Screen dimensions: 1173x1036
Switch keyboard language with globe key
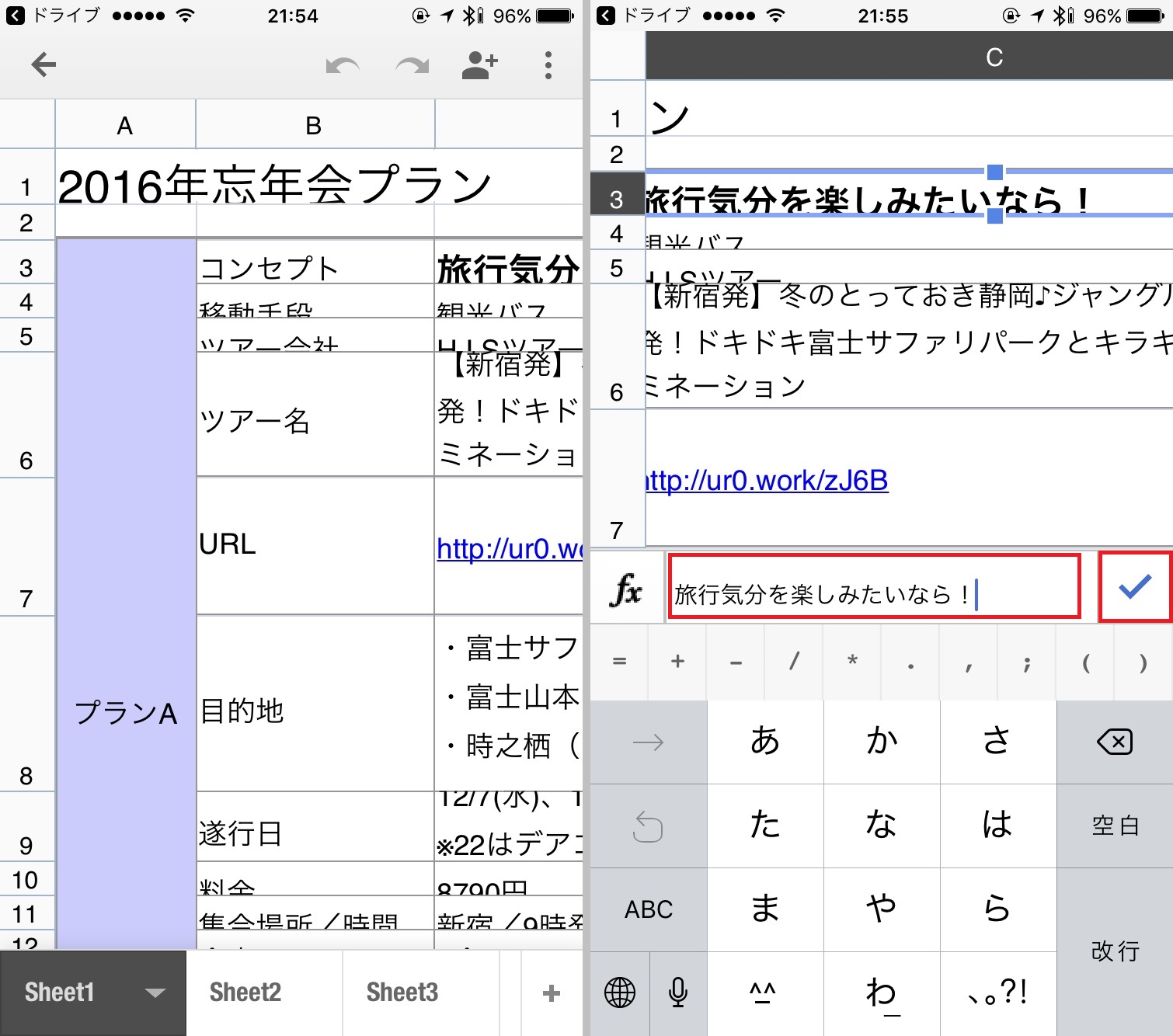point(620,993)
